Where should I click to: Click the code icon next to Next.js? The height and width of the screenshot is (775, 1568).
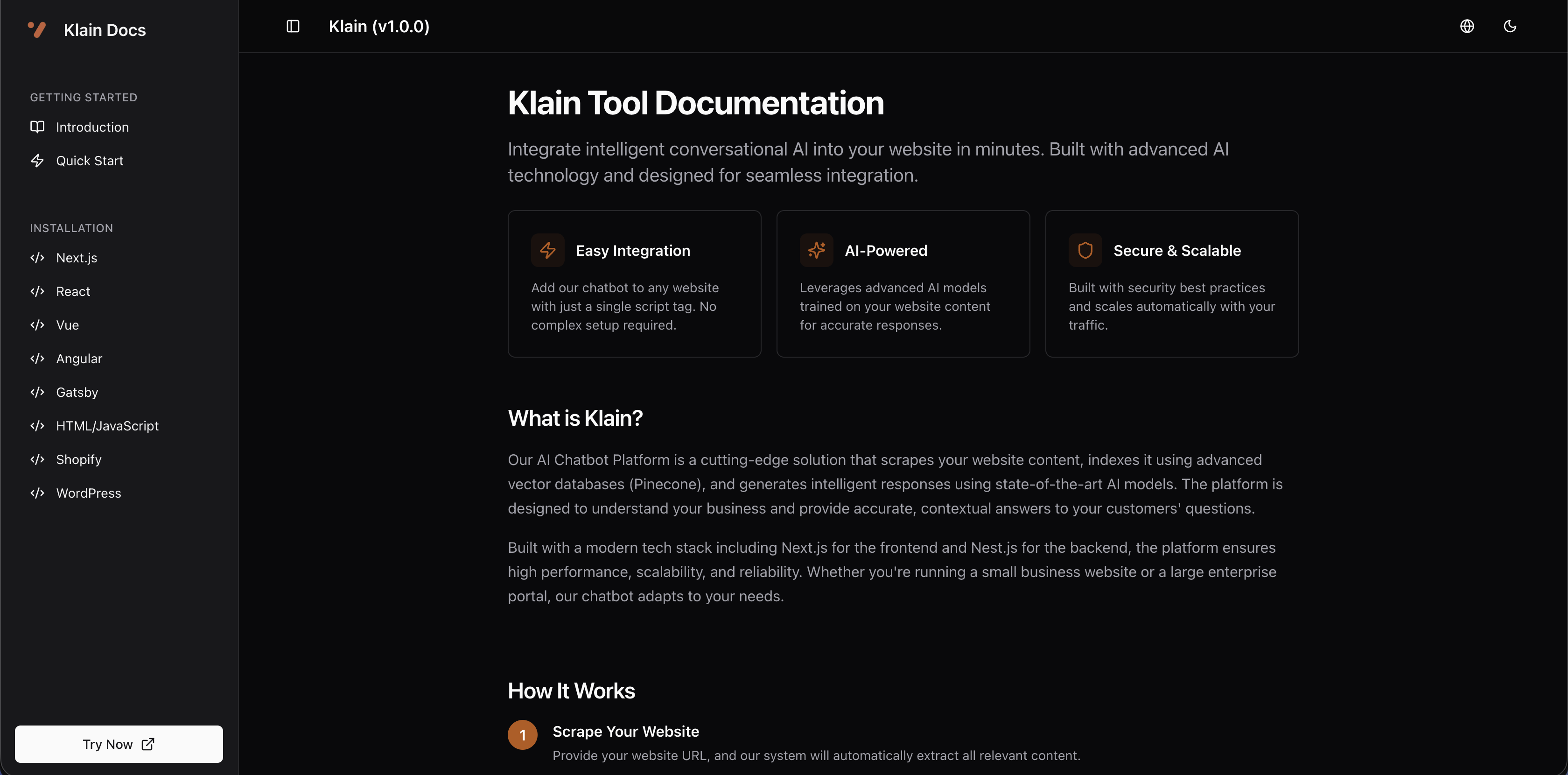point(38,258)
